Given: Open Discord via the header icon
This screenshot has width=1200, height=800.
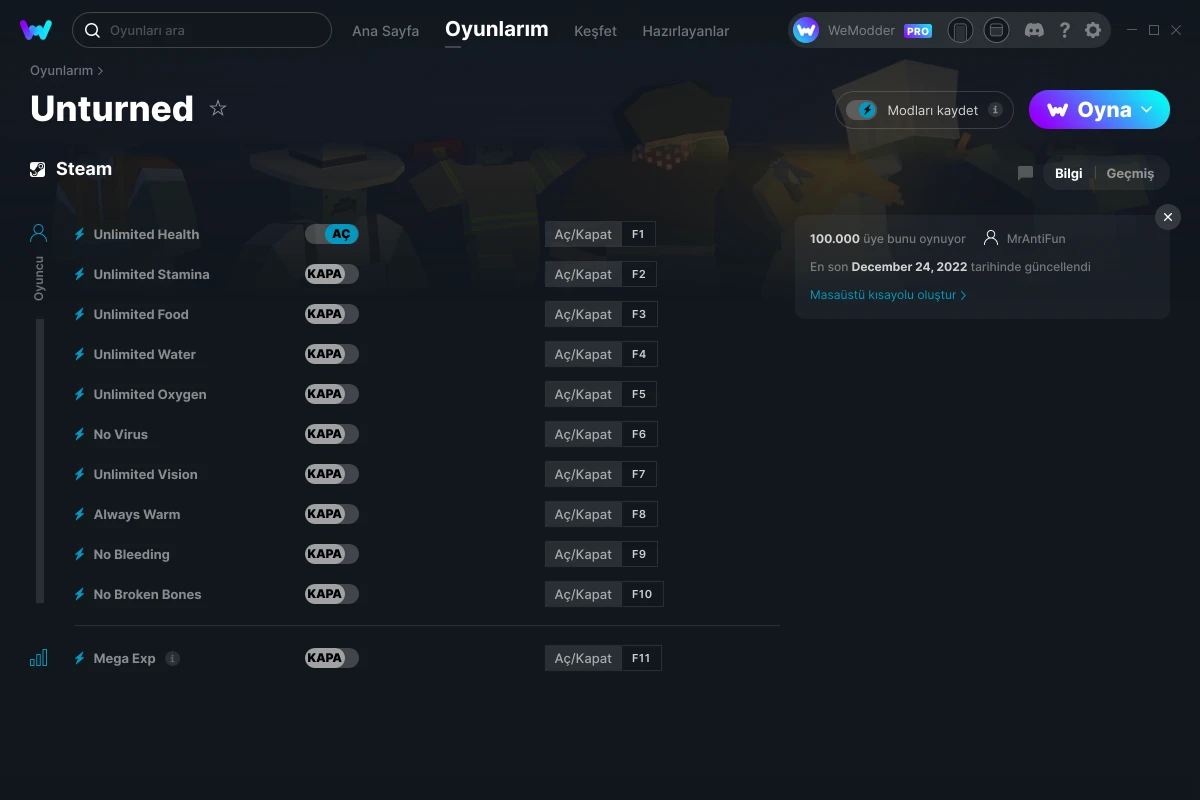Looking at the screenshot, I should 1035,30.
